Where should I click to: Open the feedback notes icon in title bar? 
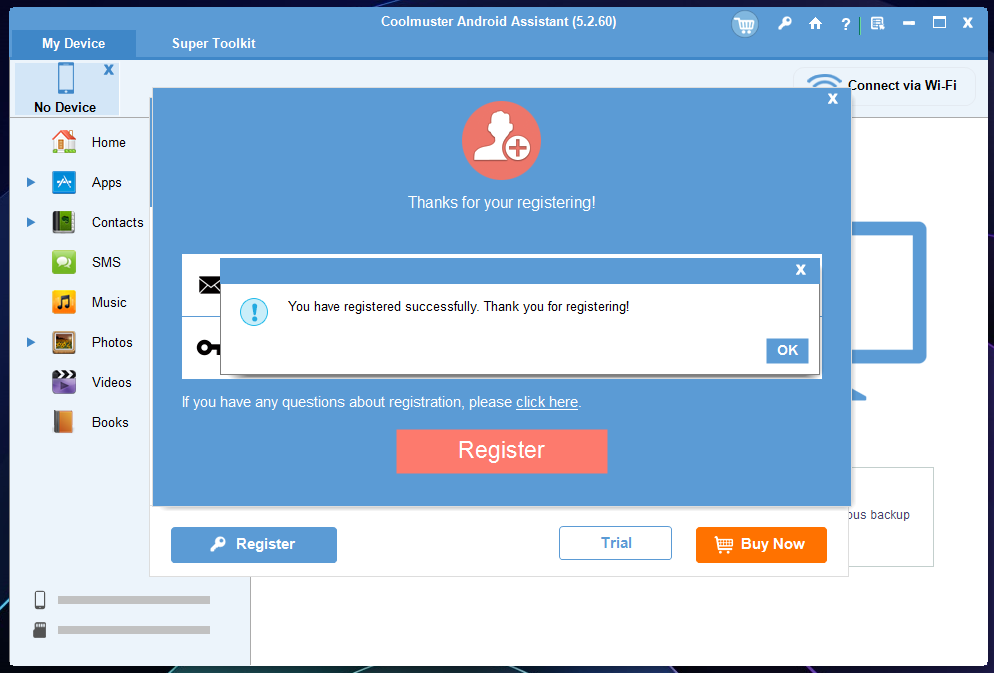point(877,24)
